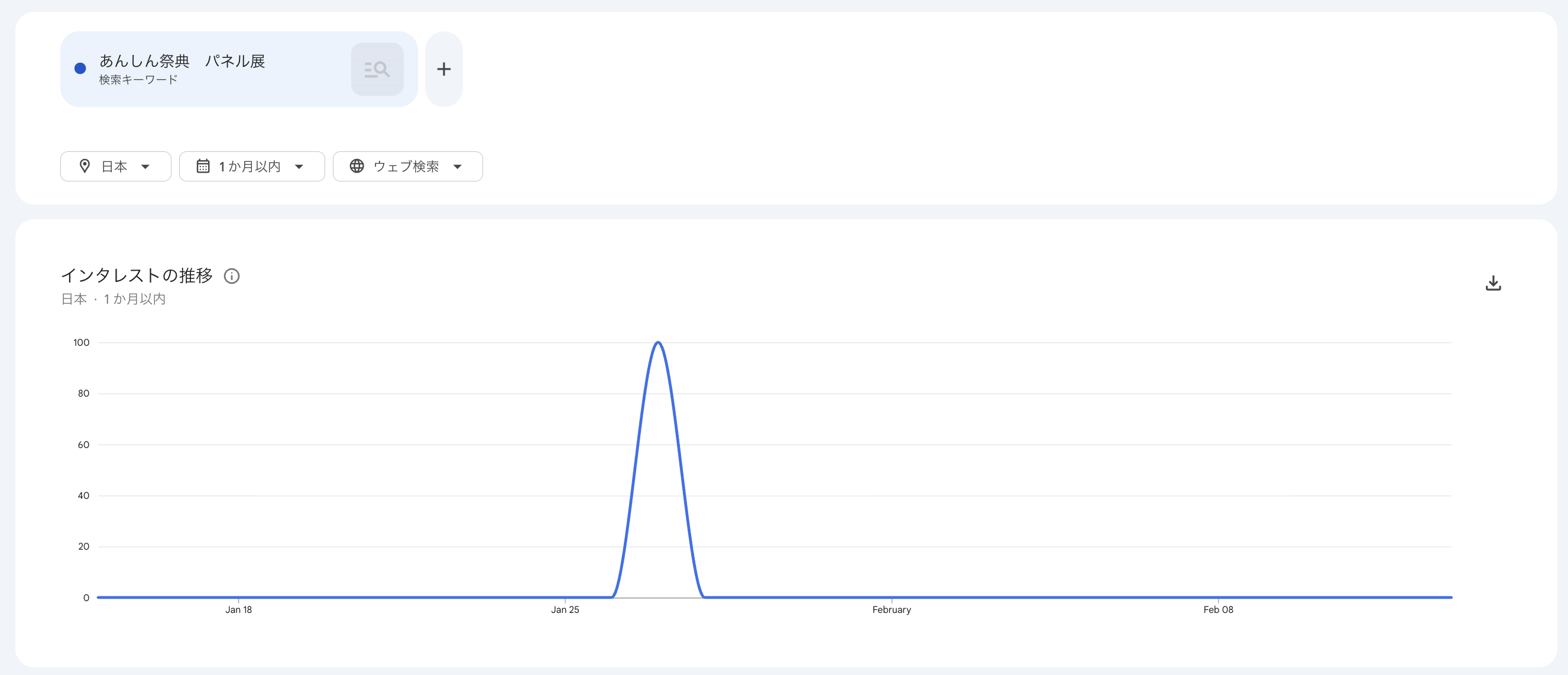Click the search term explore icon button
Screen dimensions: 1568x675
(377, 69)
